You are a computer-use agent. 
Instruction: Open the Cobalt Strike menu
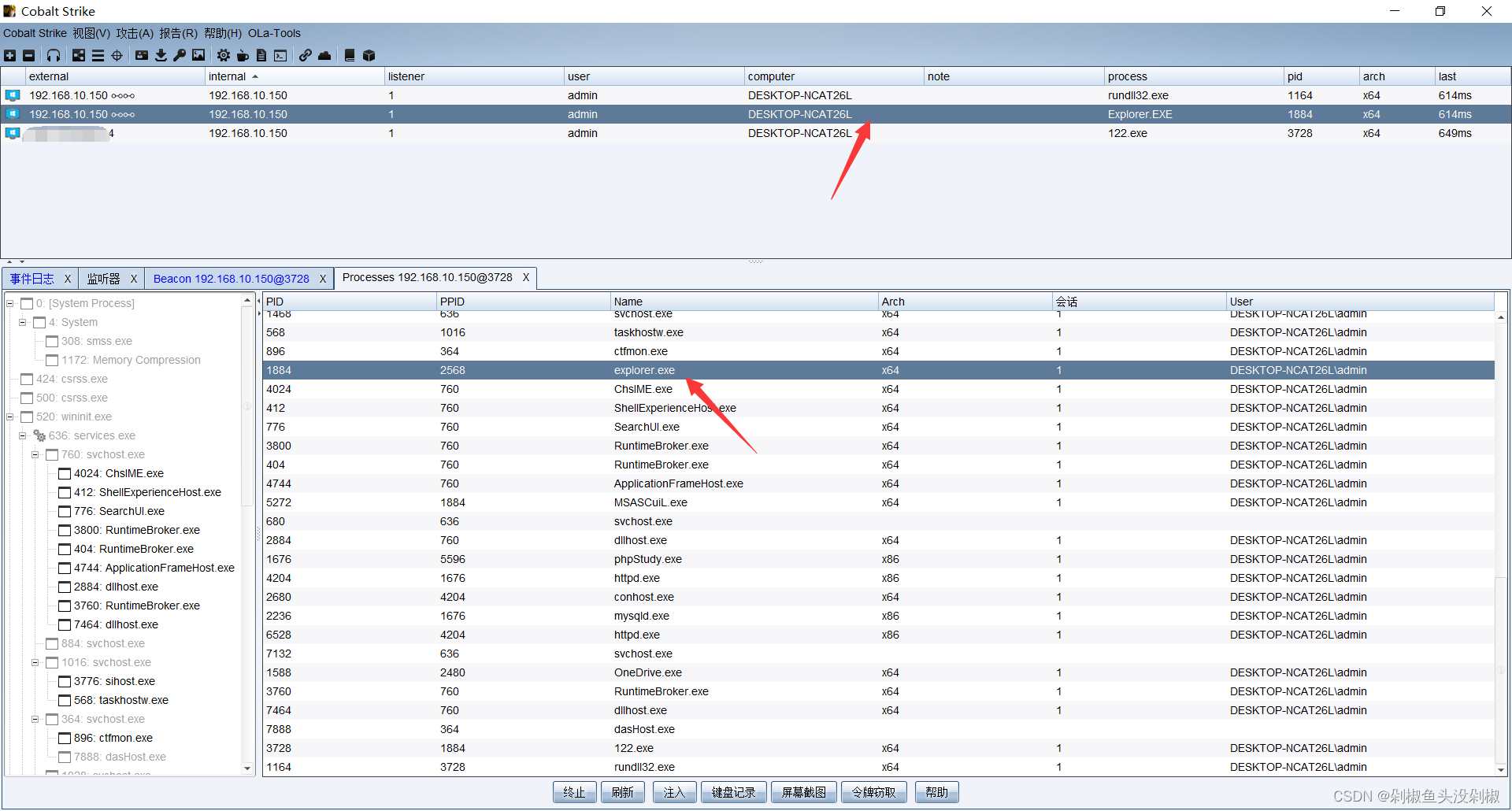coord(35,33)
